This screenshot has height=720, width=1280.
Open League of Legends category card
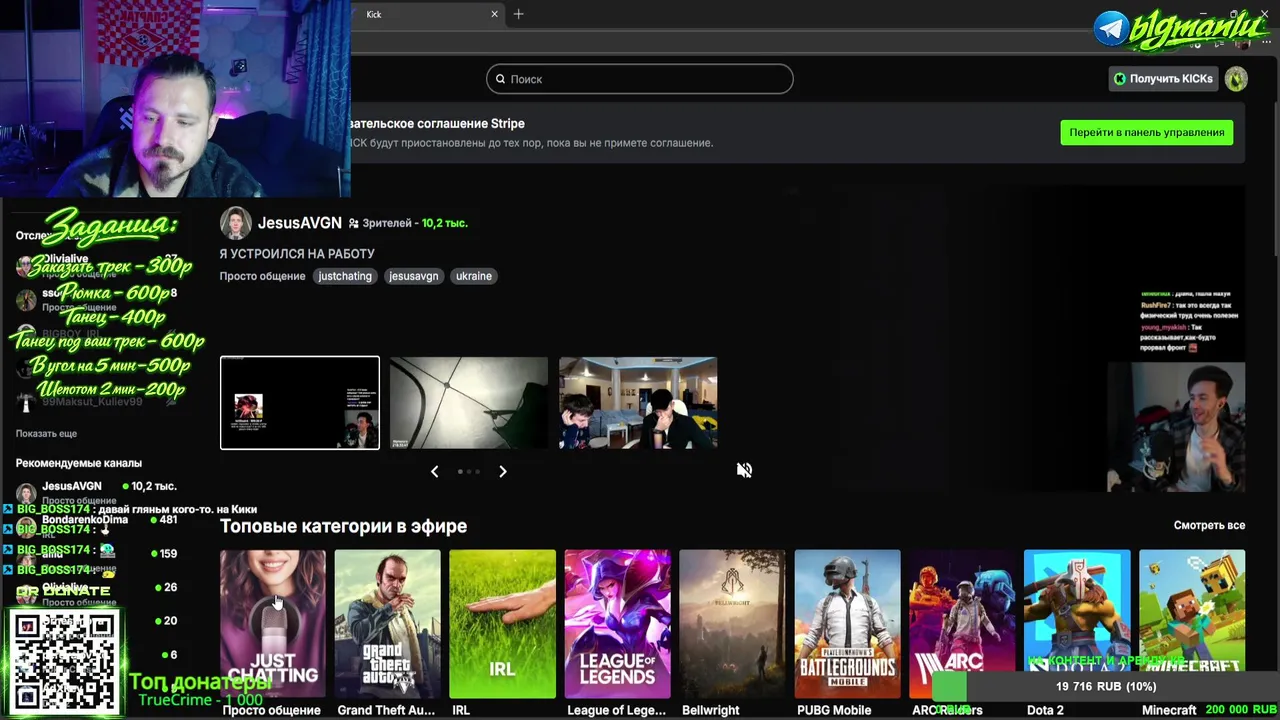pos(617,624)
